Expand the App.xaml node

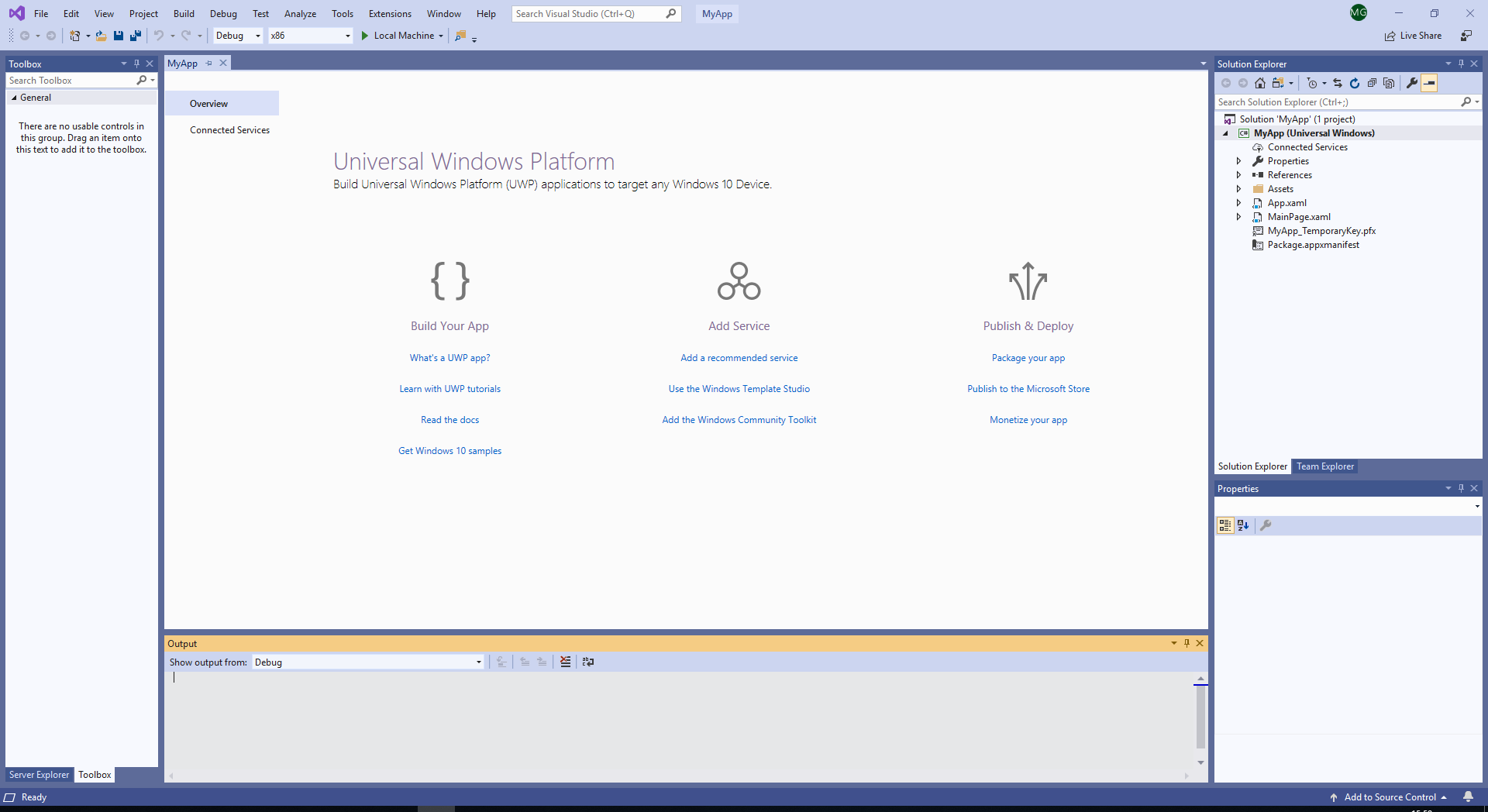click(x=1238, y=203)
